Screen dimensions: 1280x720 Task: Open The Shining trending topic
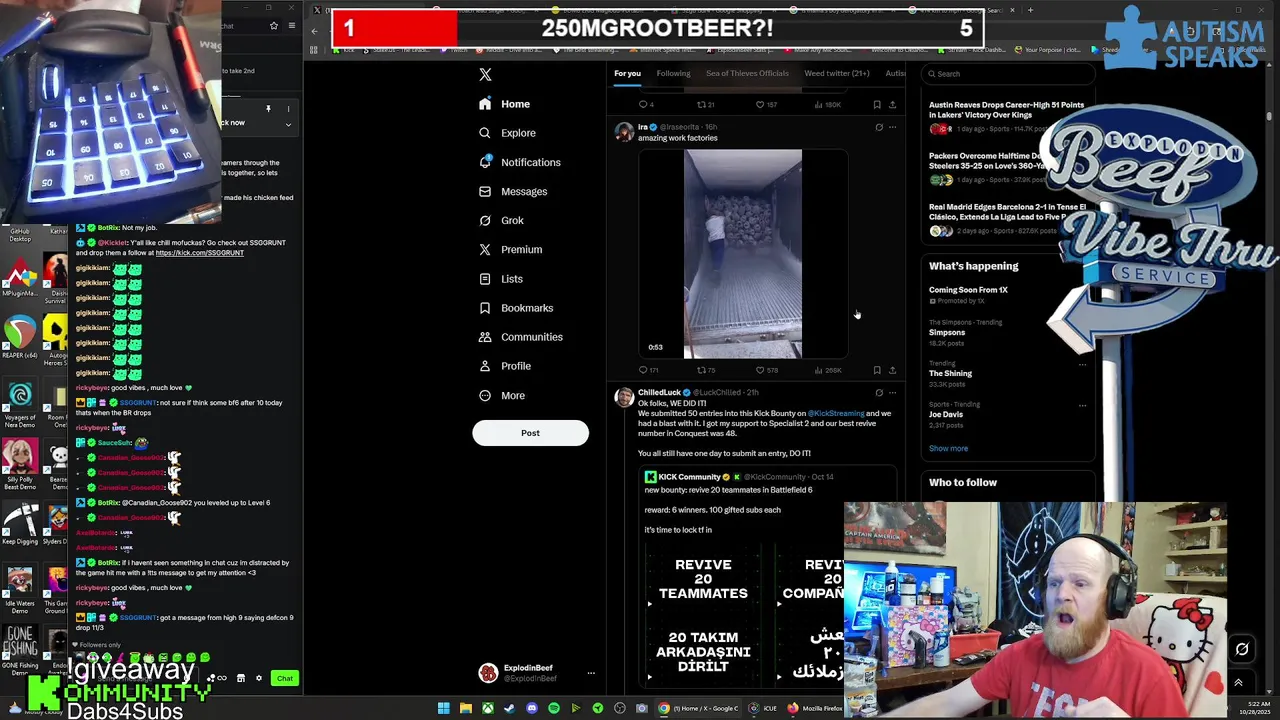click(950, 373)
